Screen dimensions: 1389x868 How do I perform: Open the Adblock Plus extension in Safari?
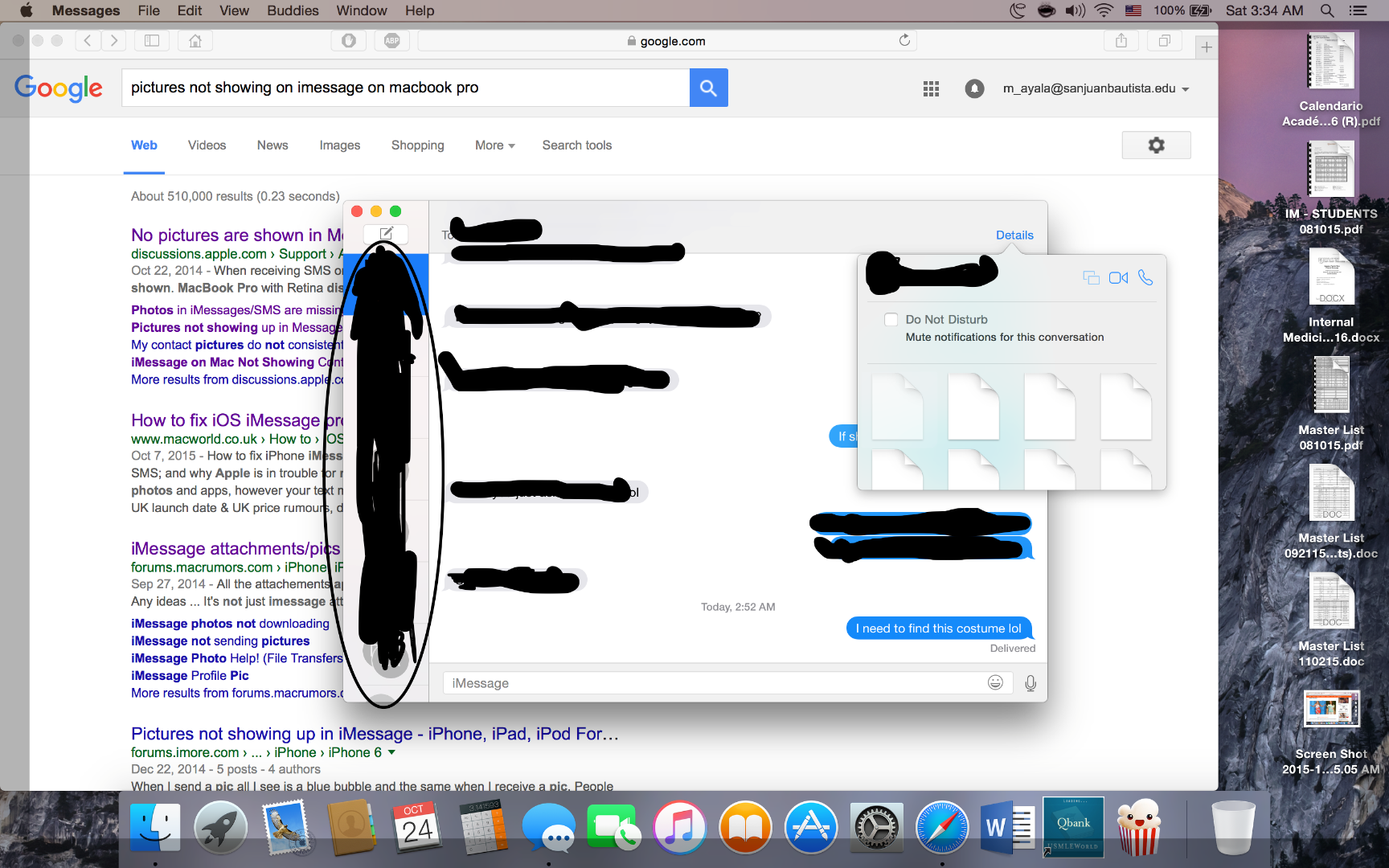[392, 40]
